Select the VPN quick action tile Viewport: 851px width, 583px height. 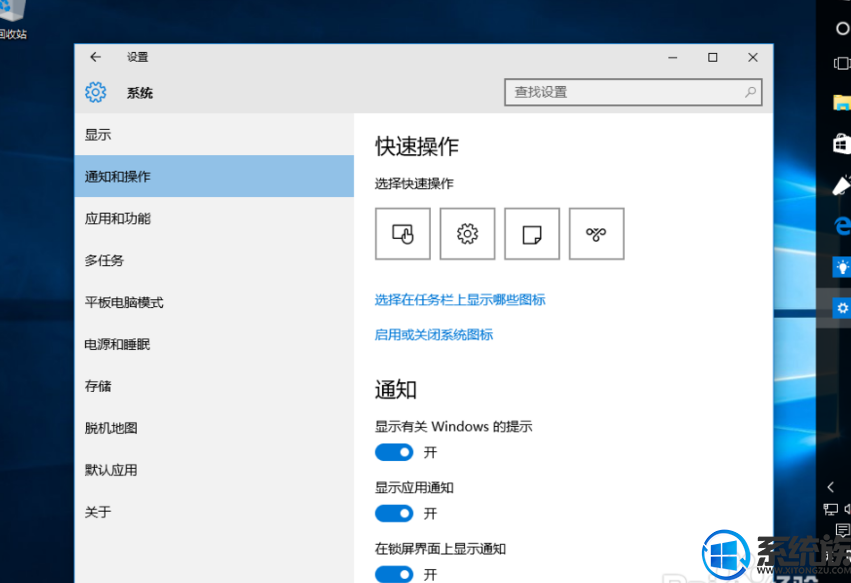[x=596, y=234]
